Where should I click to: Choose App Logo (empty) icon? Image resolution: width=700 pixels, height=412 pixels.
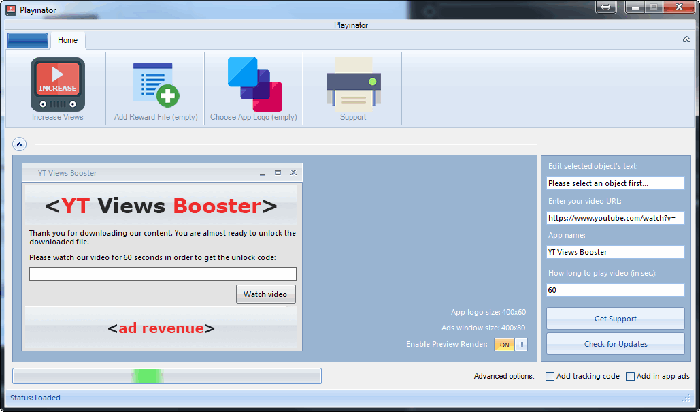click(x=254, y=84)
